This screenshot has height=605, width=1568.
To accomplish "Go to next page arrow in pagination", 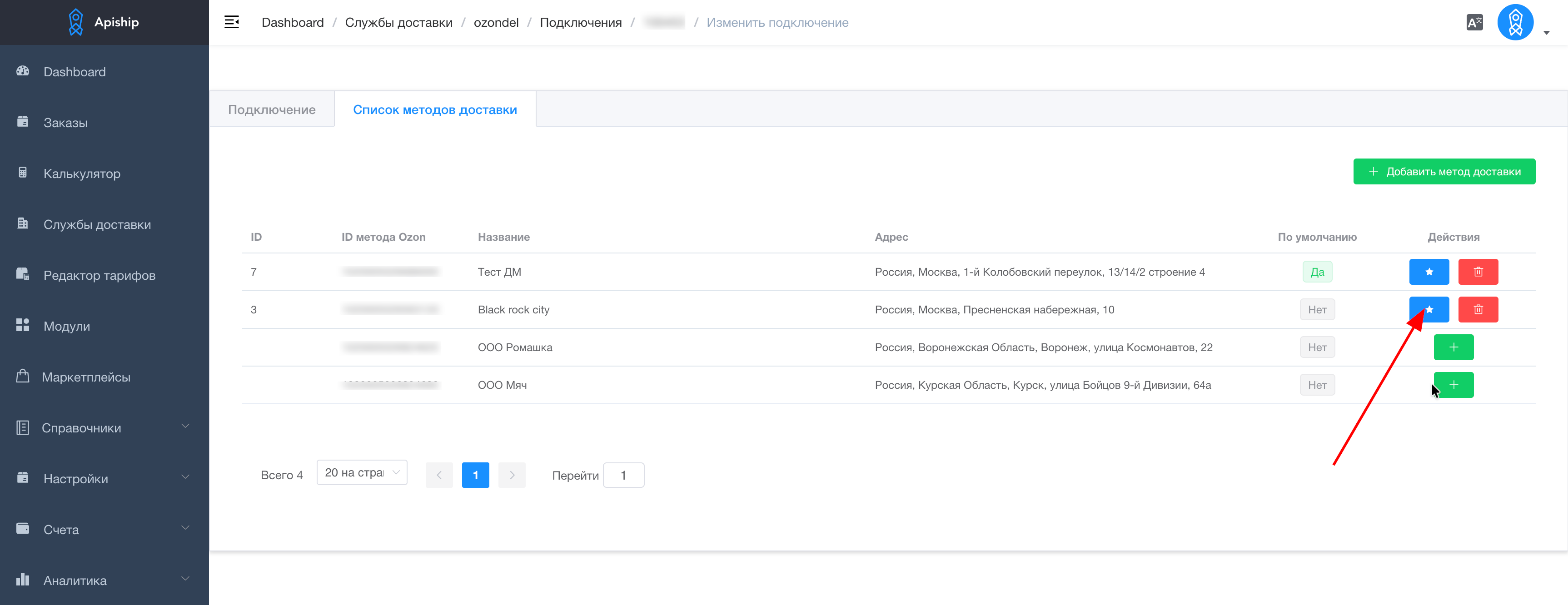I will point(512,476).
